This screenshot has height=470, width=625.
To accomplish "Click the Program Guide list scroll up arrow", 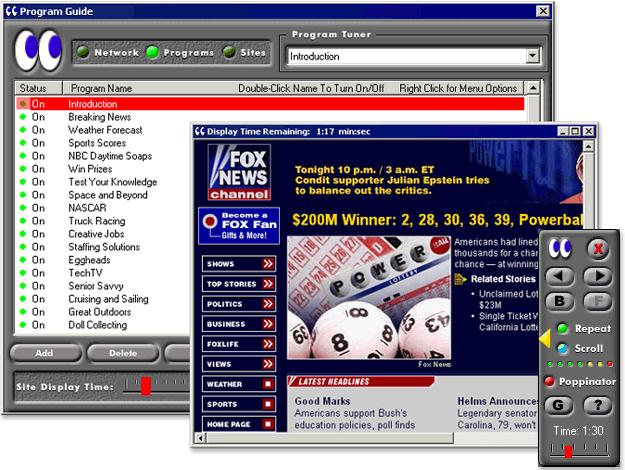I will tap(533, 88).
